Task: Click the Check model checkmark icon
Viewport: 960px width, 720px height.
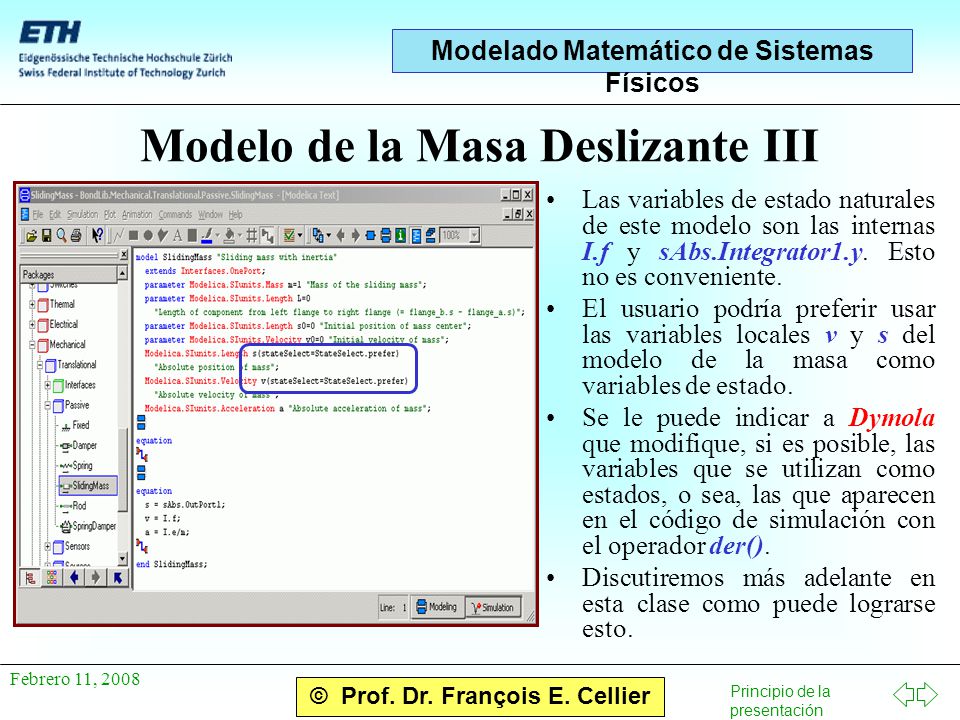Action: coord(290,235)
